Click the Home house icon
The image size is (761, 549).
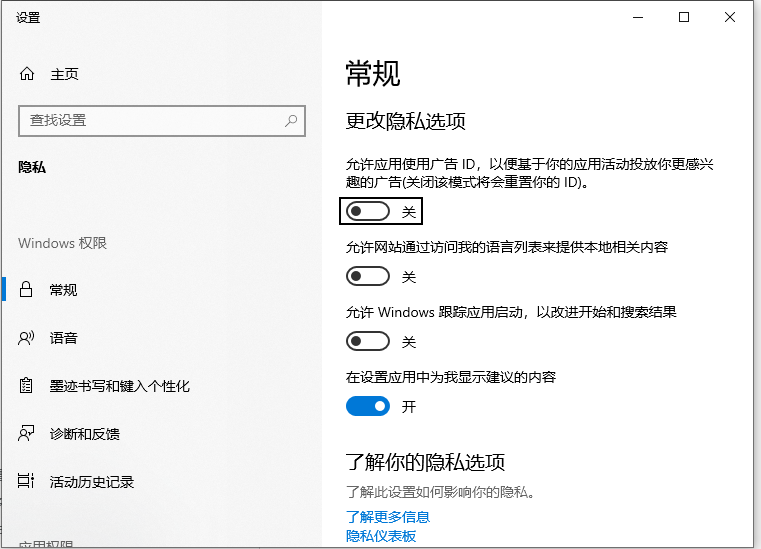[27, 74]
